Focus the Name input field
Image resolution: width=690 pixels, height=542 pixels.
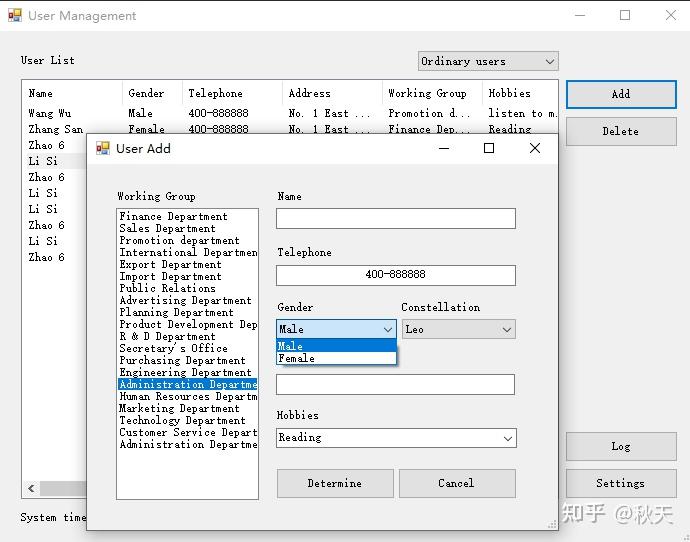click(396, 219)
